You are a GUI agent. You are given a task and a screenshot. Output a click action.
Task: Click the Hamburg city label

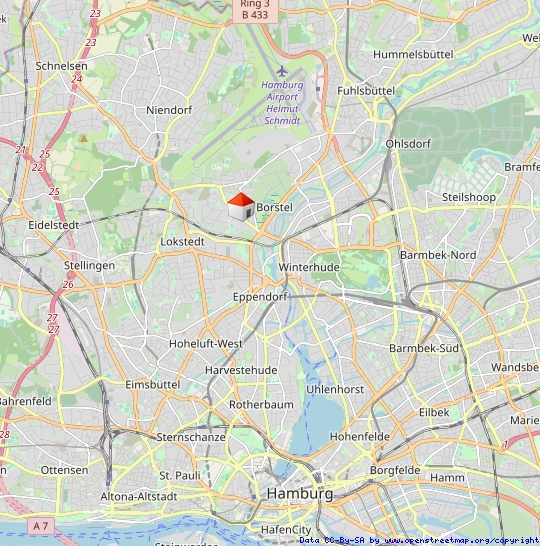tap(300, 494)
